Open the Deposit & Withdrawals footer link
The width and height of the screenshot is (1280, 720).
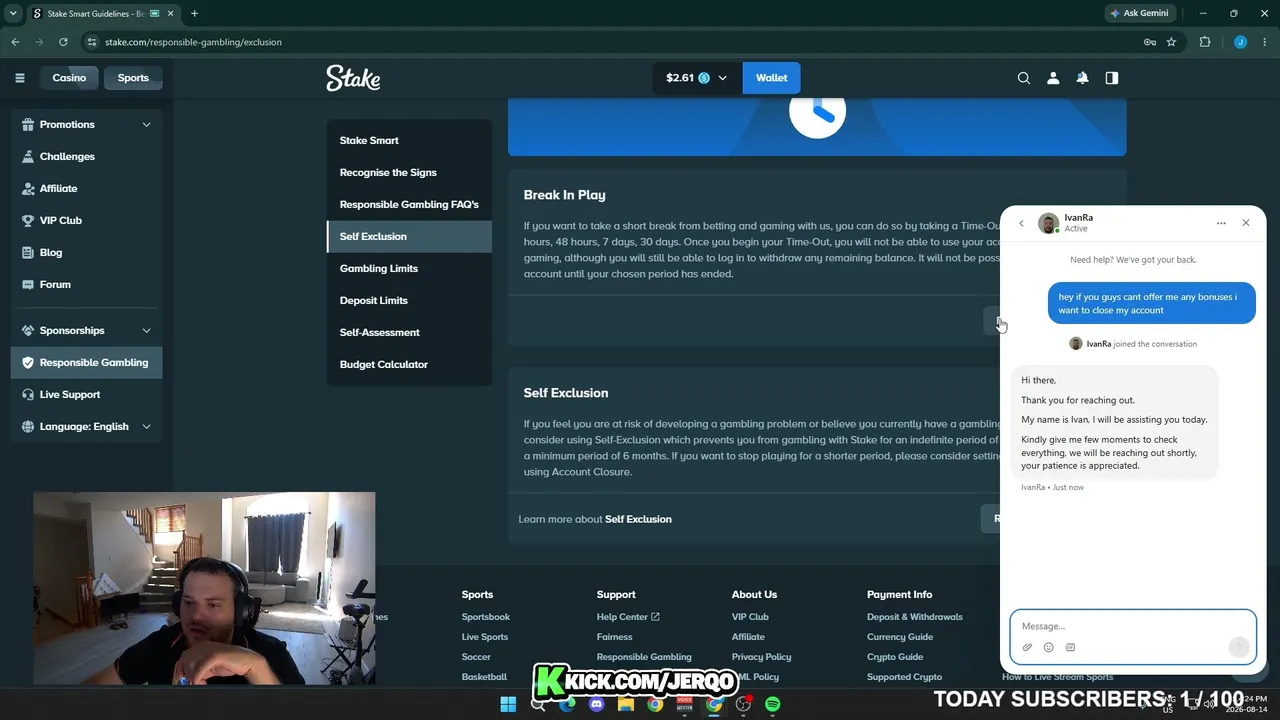pos(914,617)
